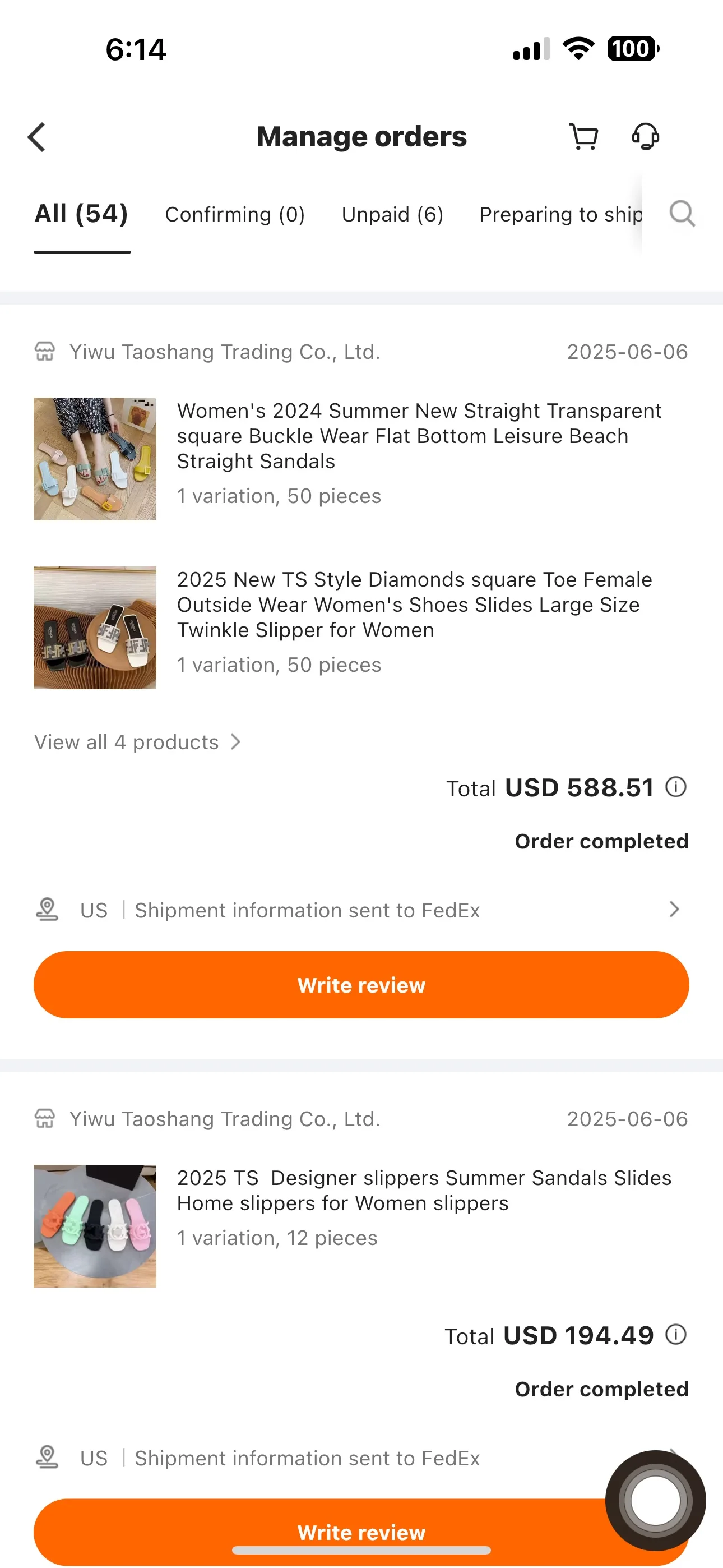Open the shopping cart icon

pyautogui.click(x=583, y=136)
